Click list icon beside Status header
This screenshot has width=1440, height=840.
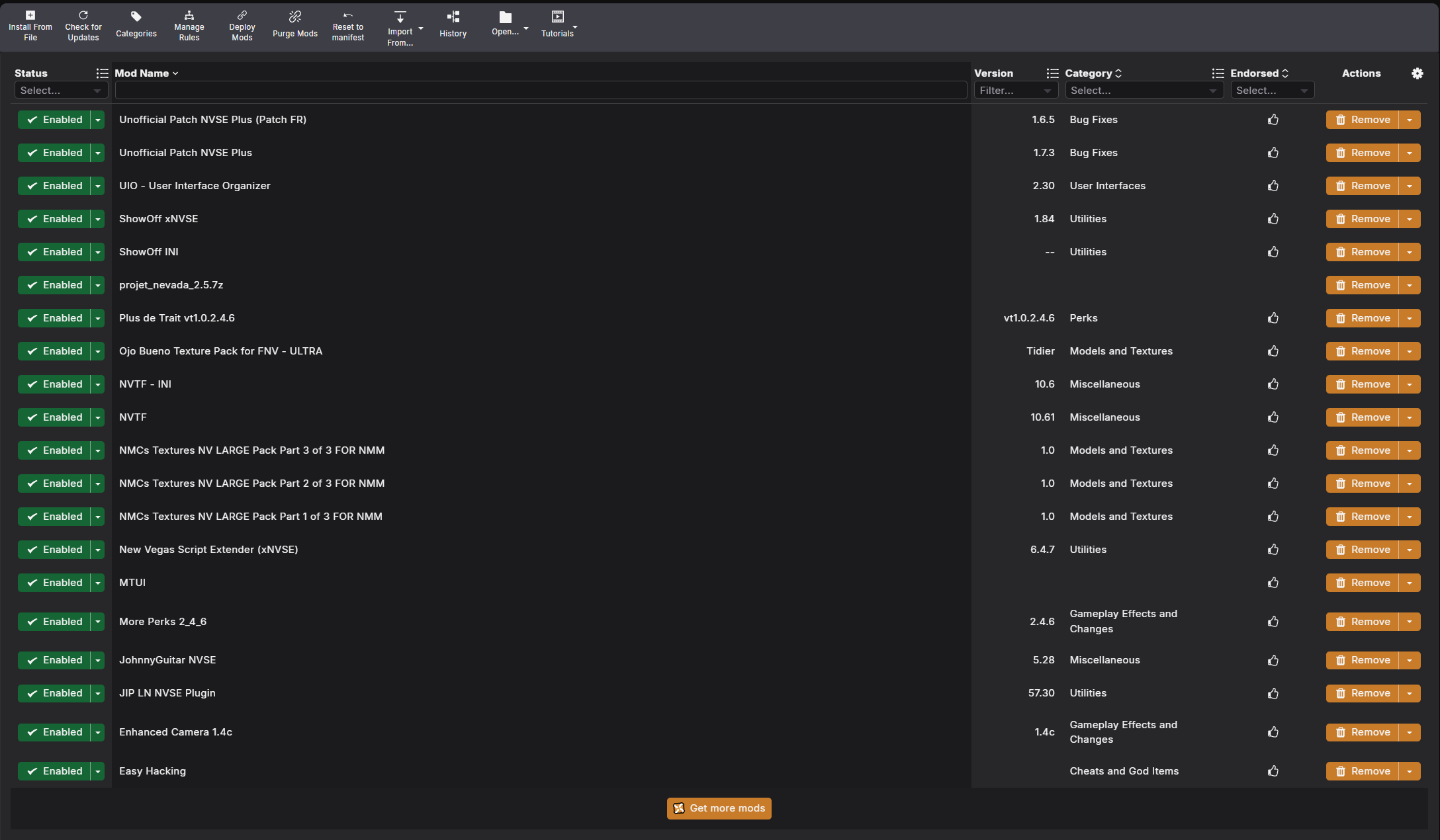pos(102,73)
